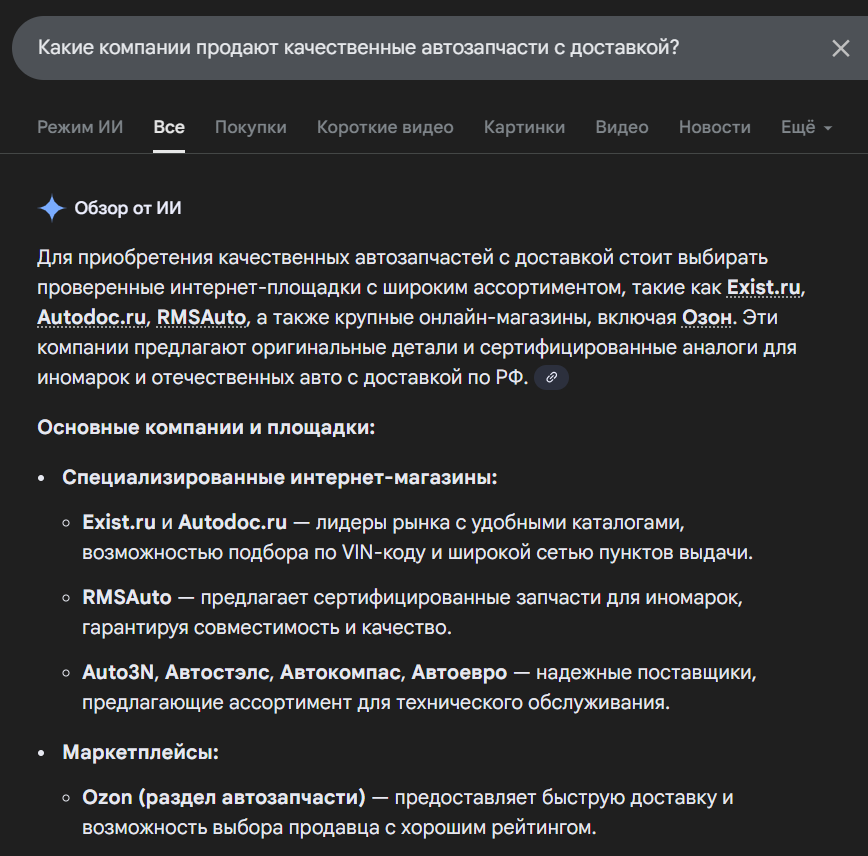The height and width of the screenshot is (856, 868).
Task: Click the Маркетплейсы section heading
Action: click(x=140, y=752)
